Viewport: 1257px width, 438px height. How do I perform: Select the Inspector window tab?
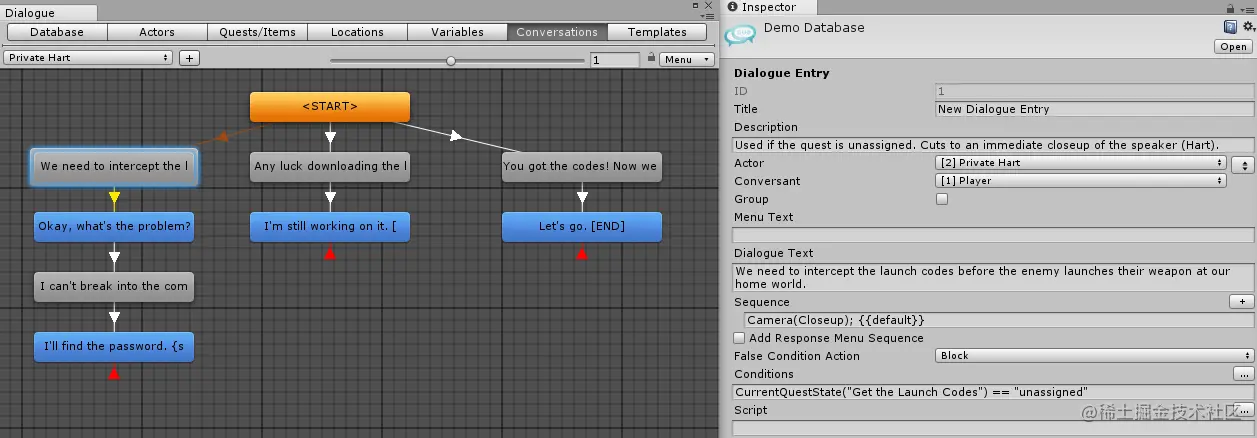click(x=770, y=8)
